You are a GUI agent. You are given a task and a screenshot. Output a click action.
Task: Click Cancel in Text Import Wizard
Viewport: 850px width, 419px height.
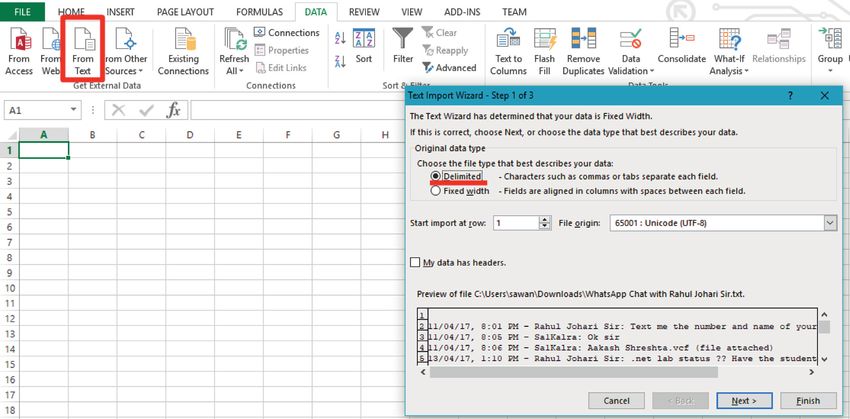(x=616, y=401)
